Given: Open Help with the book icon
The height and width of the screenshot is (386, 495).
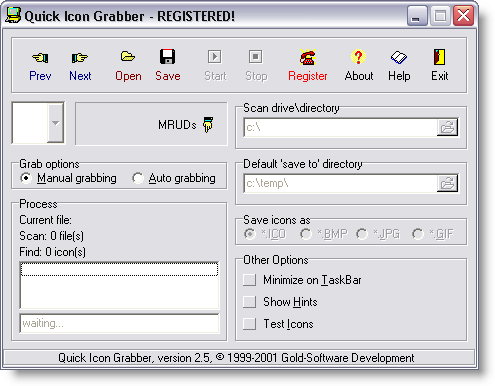Looking at the screenshot, I should coord(399,57).
